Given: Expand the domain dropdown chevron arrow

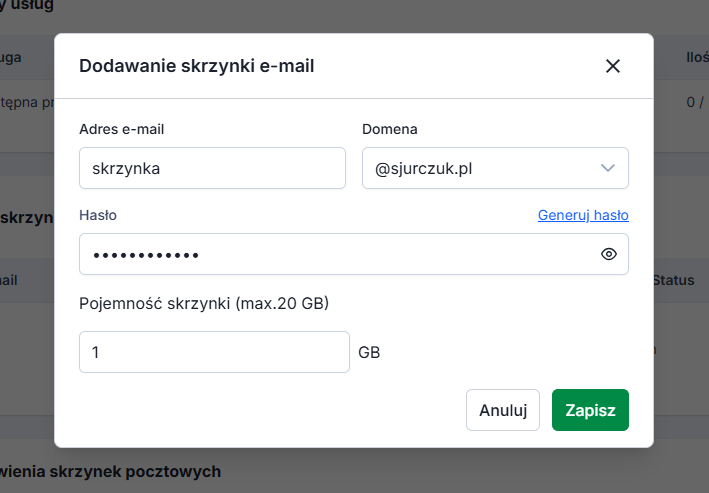Looking at the screenshot, I should 609,168.
